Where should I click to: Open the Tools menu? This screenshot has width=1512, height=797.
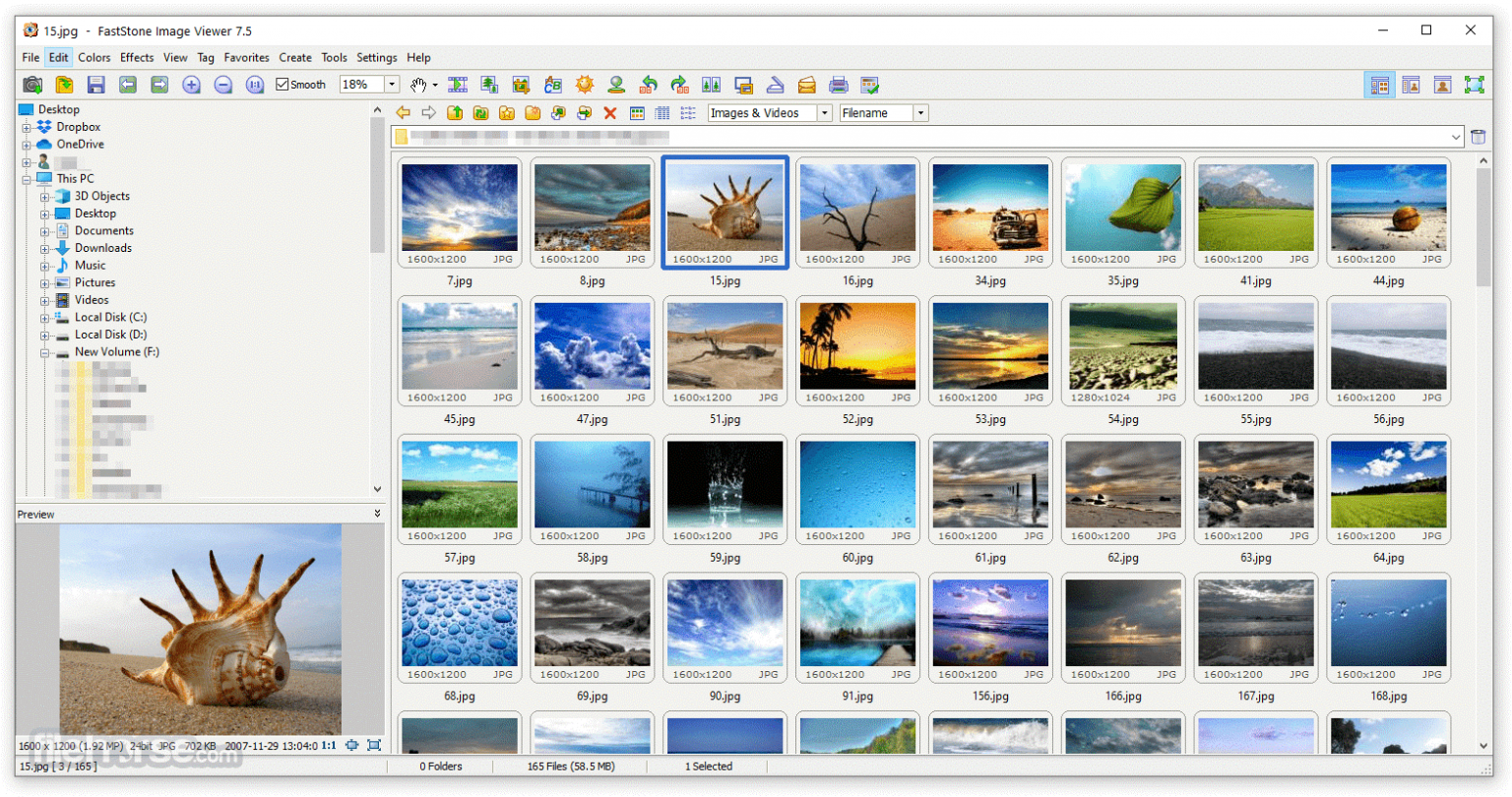coord(334,57)
